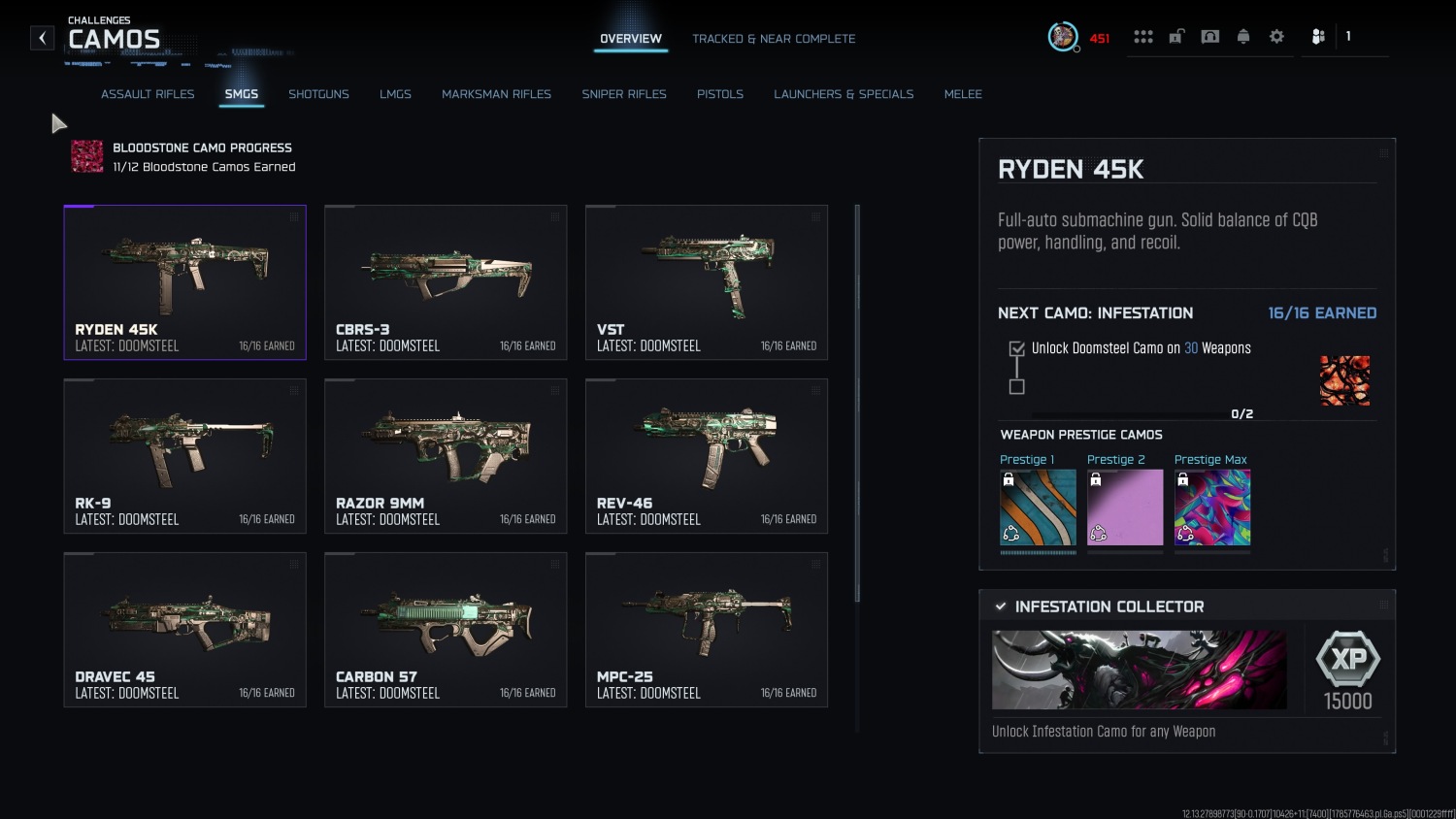Open the Launchers & Specials category
This screenshot has height=819, width=1456.
844,94
